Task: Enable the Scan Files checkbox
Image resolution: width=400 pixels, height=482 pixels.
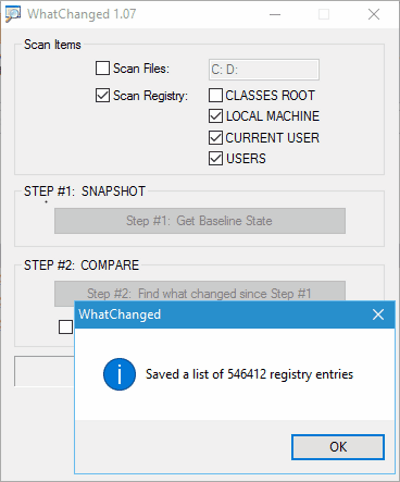Action: 103,68
